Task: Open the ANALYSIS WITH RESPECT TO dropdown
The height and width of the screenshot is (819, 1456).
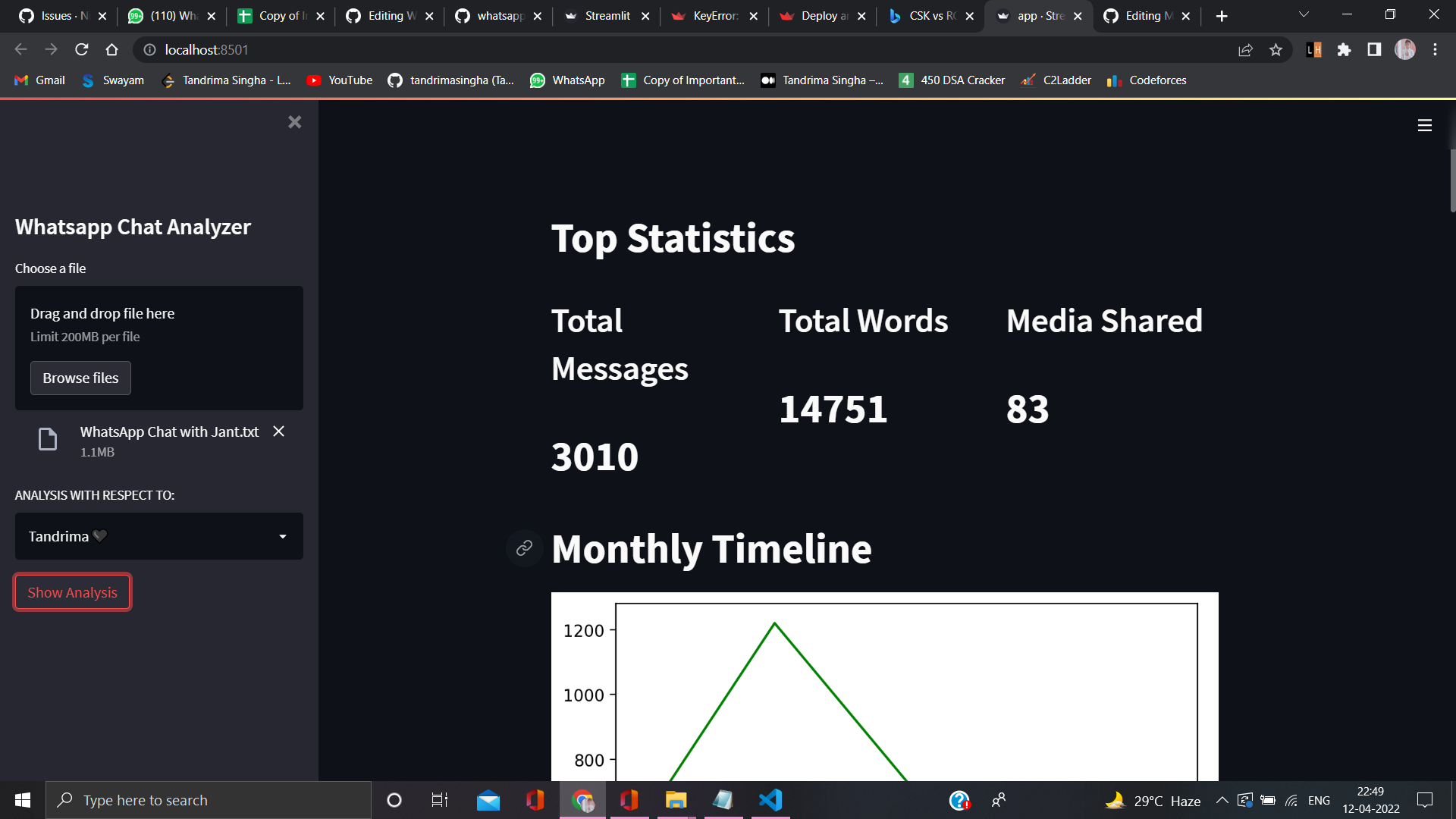Action: coord(158,536)
